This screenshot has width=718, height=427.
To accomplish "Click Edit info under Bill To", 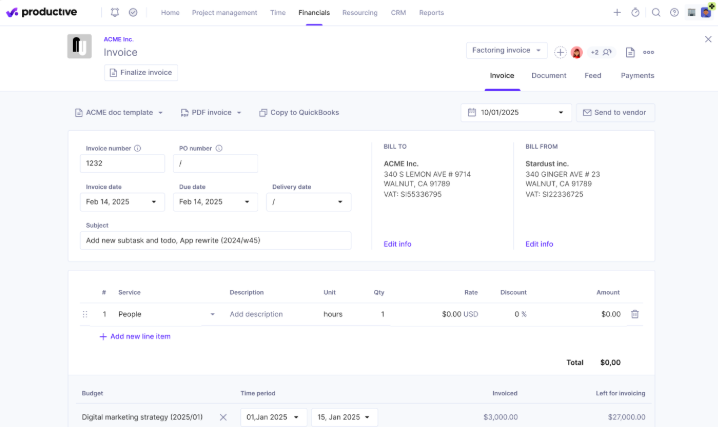I will 397,244.
